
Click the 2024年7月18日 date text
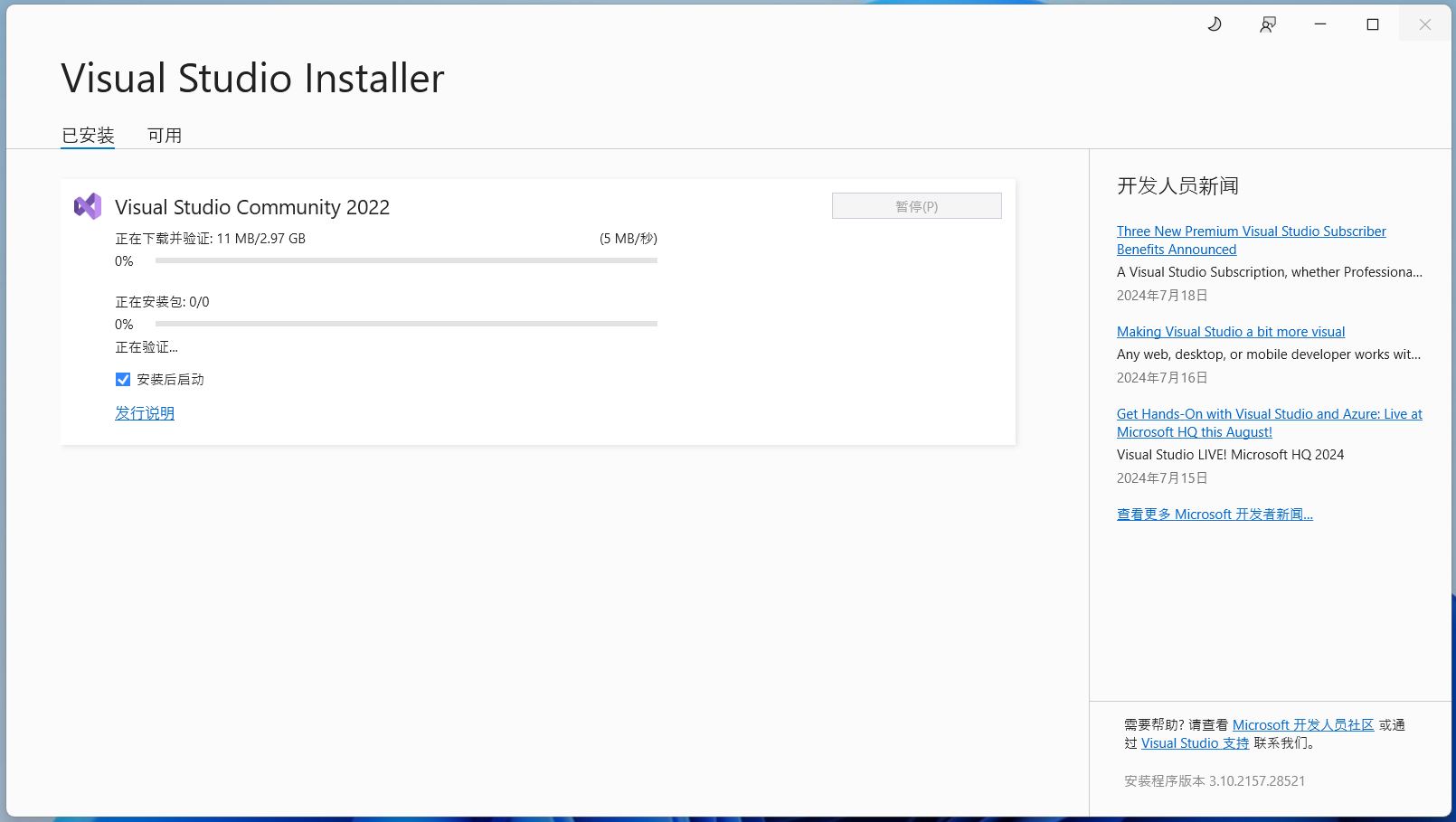1162,296
